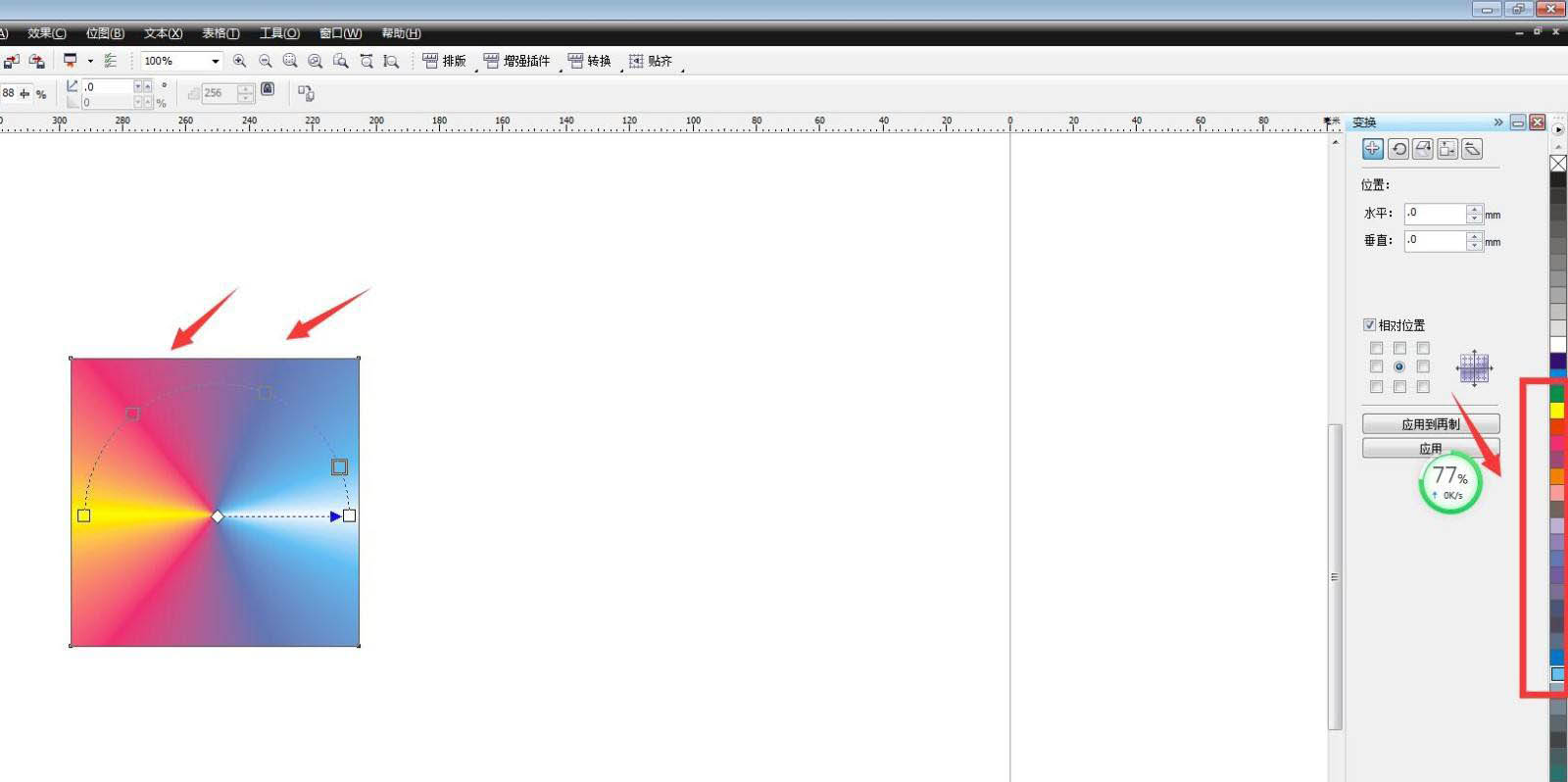Click the 水平 position input field
The height and width of the screenshot is (782, 1568).
[1435, 214]
